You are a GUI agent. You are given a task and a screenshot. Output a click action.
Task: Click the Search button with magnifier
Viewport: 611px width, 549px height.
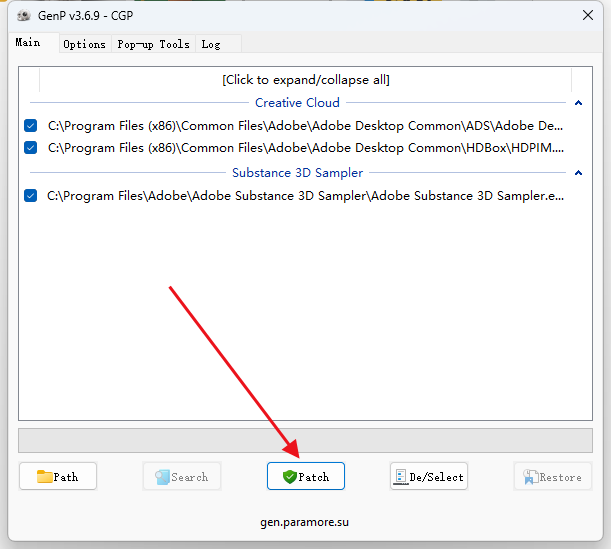182,476
